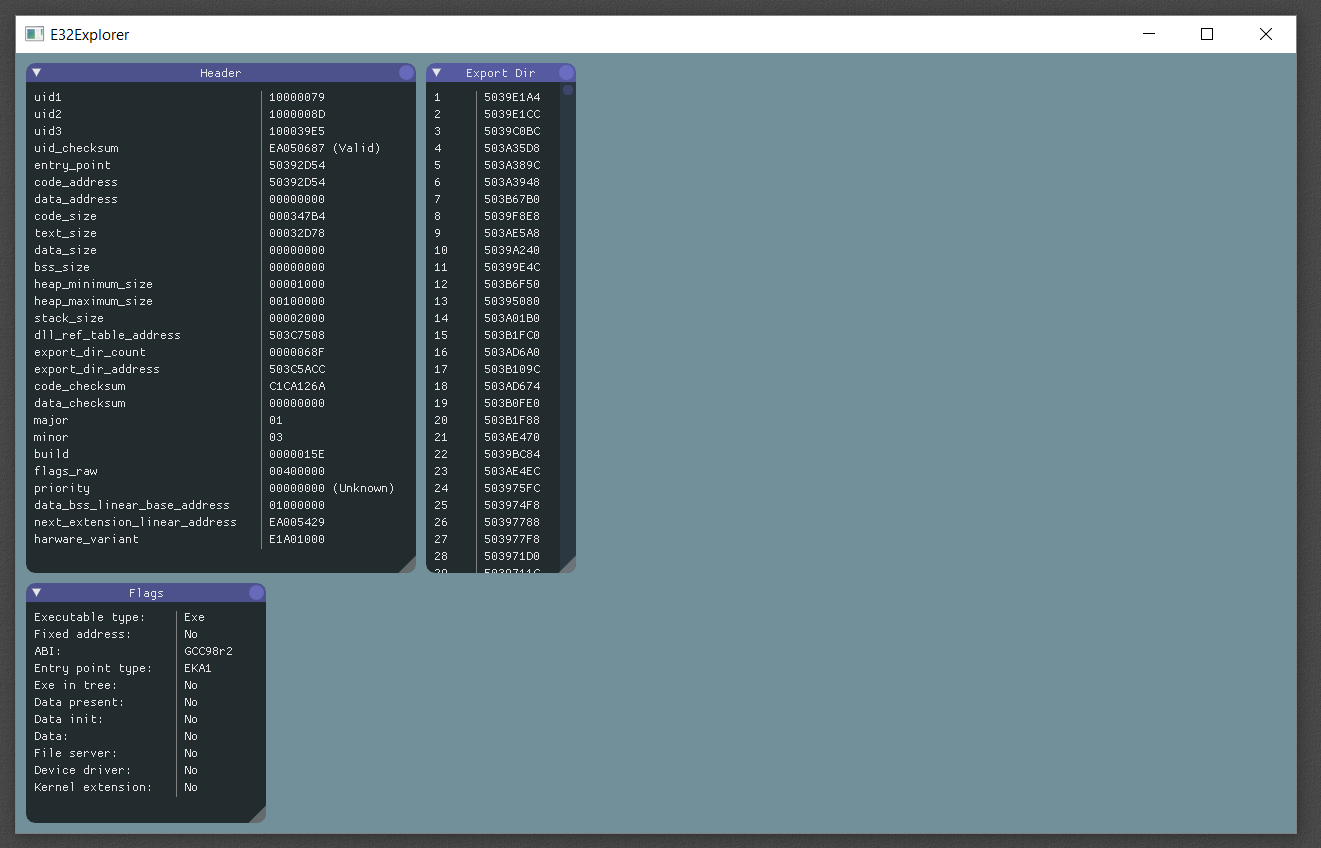Select export_dir_address value 503C5ACC
The image size is (1321, 848).
pos(297,369)
